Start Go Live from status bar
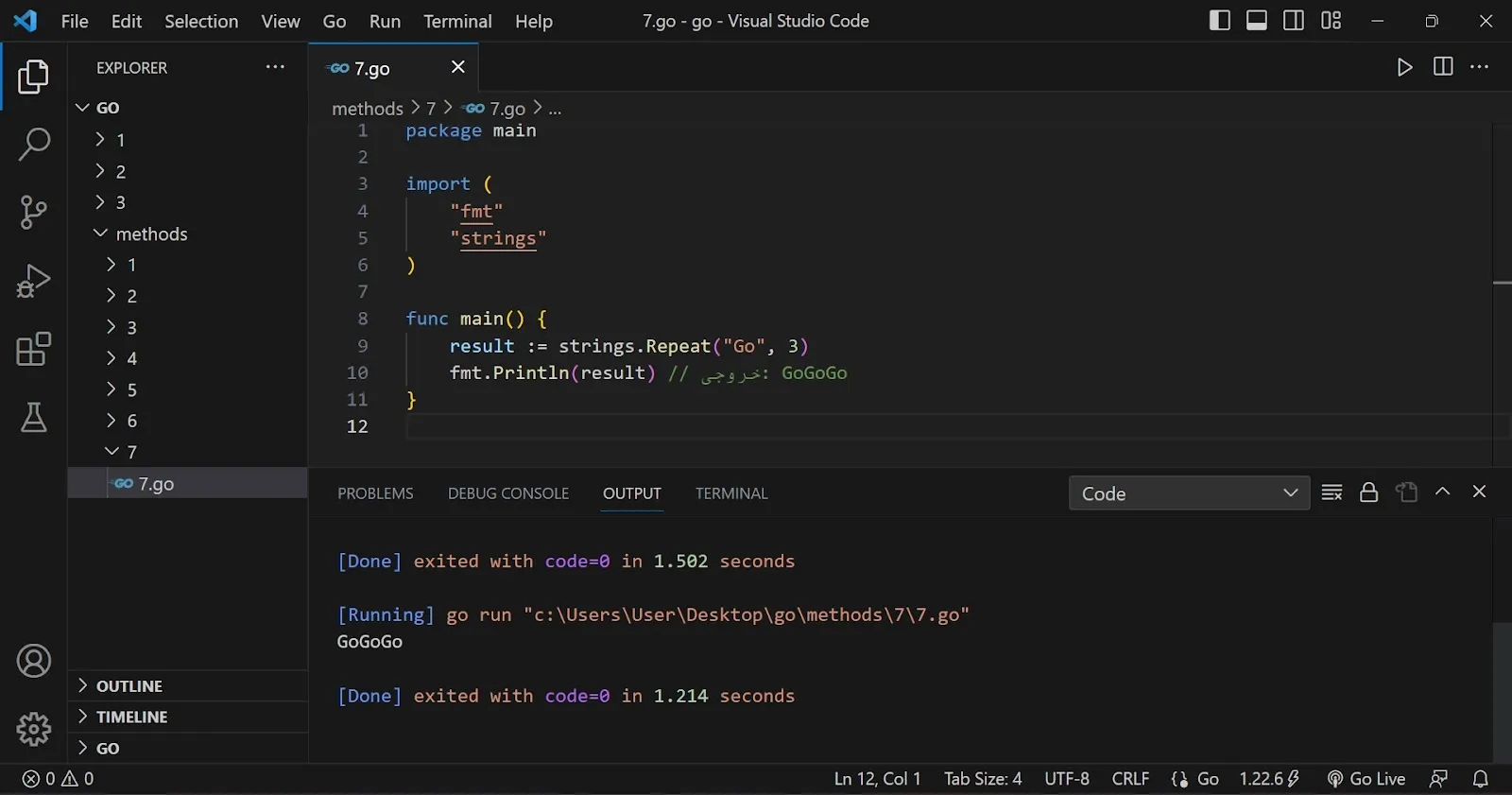 pos(1366,779)
